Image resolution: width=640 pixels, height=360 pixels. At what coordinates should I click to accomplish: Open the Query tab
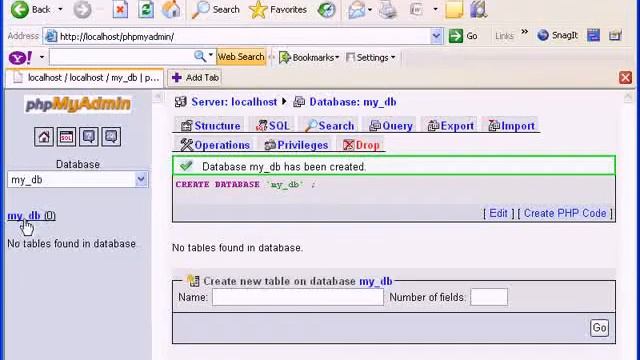(391, 126)
